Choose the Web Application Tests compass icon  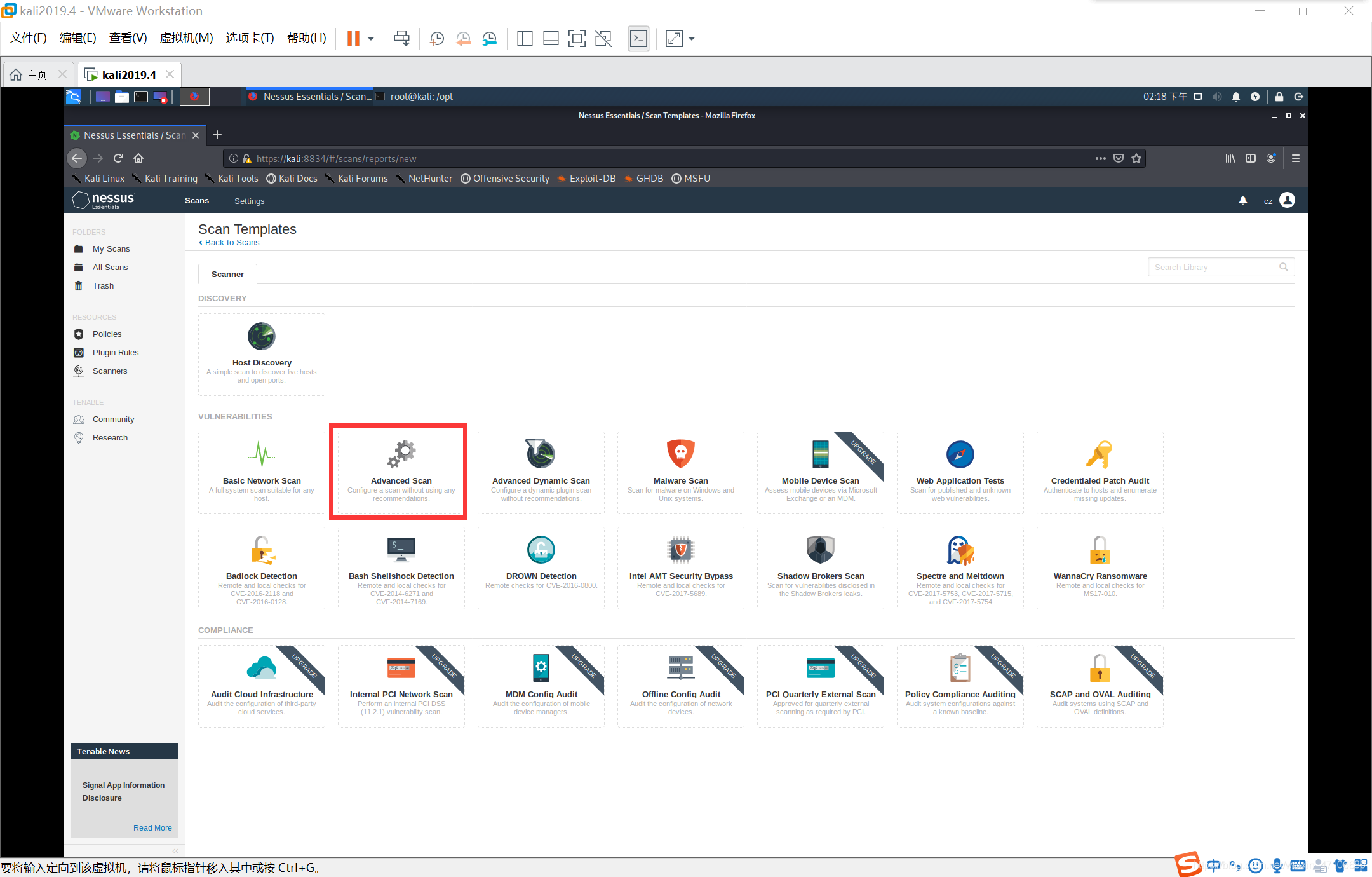pyautogui.click(x=960, y=454)
